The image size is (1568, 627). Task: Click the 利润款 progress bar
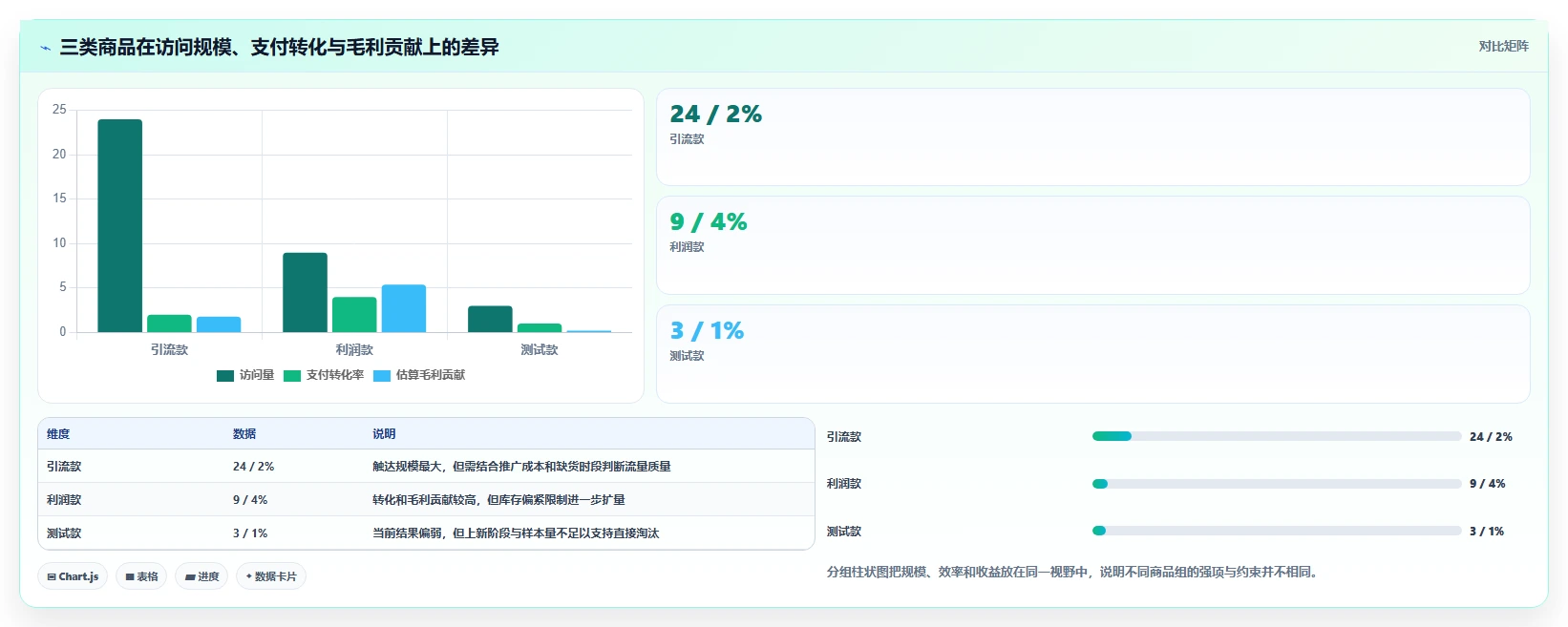click(1277, 484)
